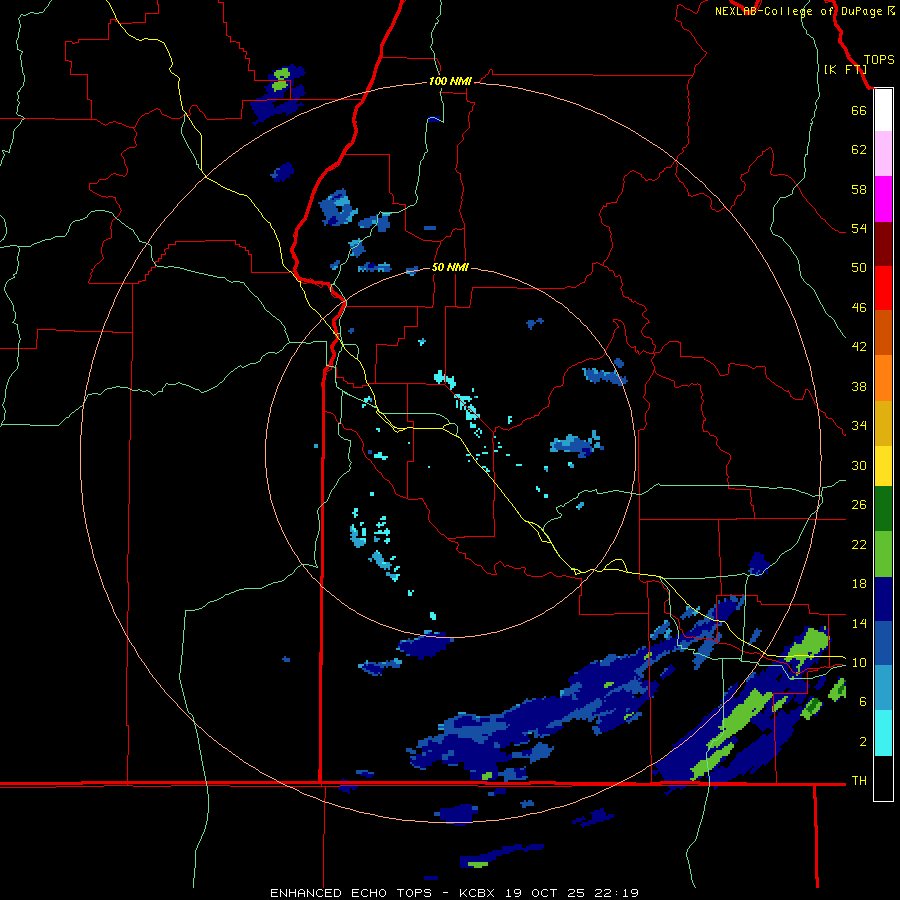Pick the magenta band on the color scale
Image resolution: width=900 pixels, height=900 pixels.
click(x=883, y=199)
